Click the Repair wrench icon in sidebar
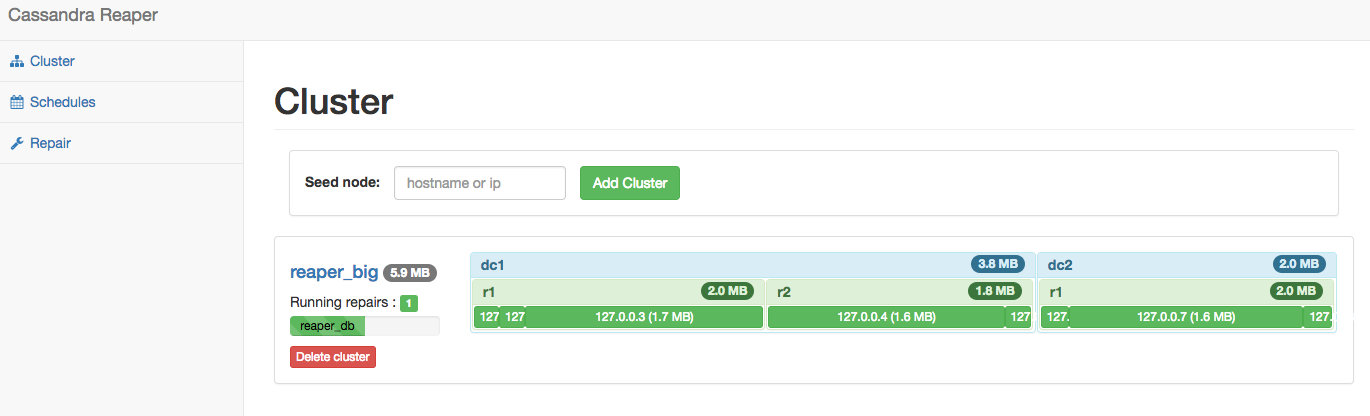Image resolution: width=1370 pixels, height=416 pixels. coord(16,143)
